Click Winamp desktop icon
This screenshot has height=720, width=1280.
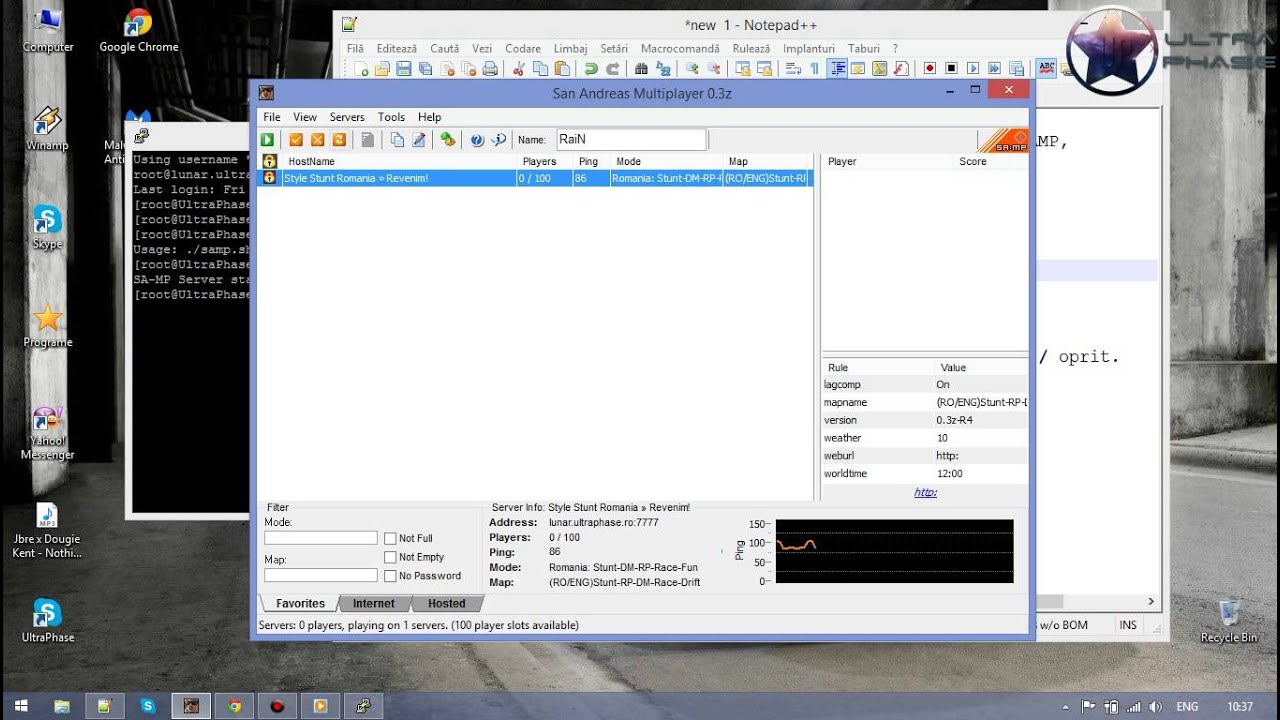(47, 128)
